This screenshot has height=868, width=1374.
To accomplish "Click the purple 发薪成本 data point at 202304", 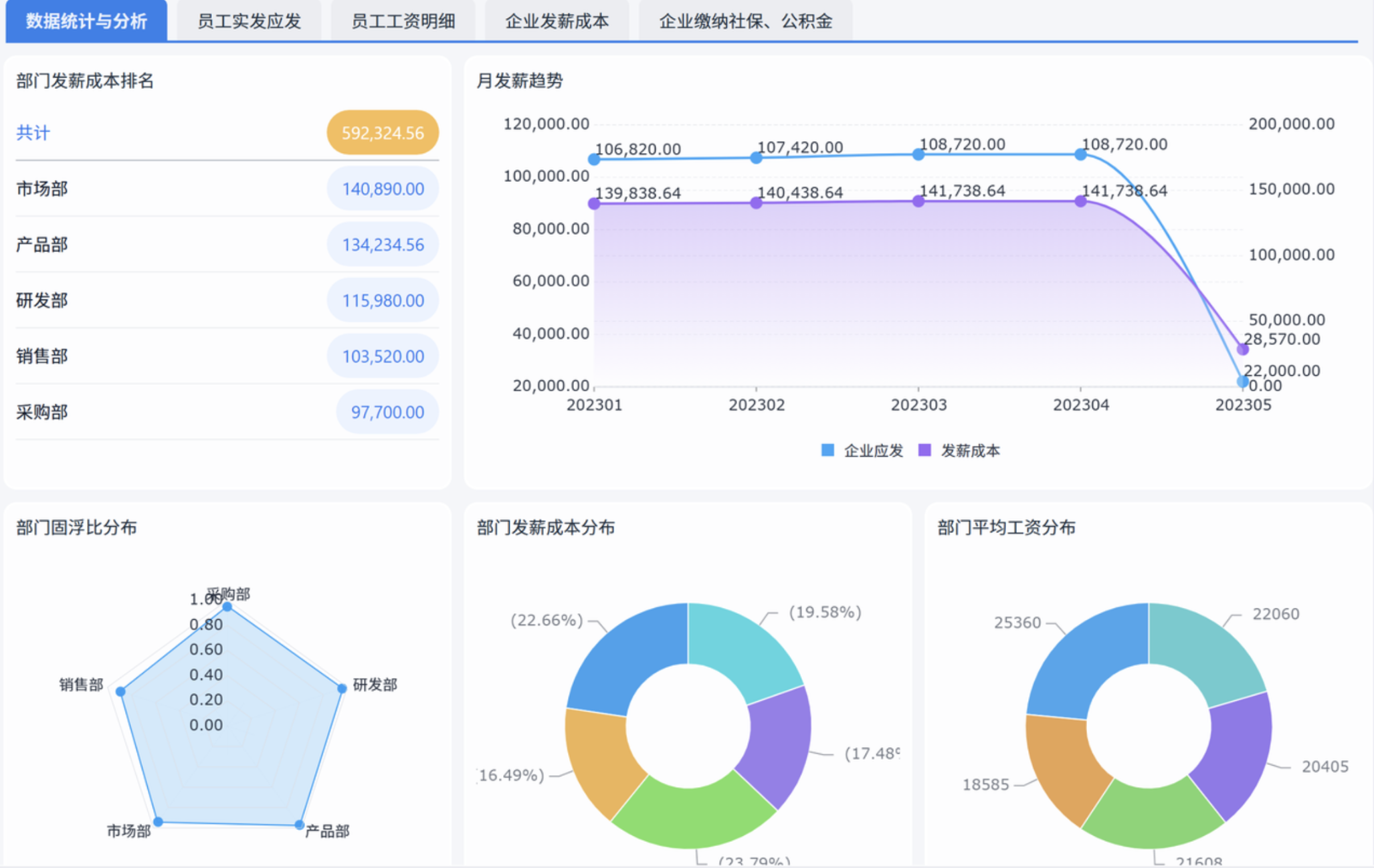I will pyautogui.click(x=1080, y=201).
